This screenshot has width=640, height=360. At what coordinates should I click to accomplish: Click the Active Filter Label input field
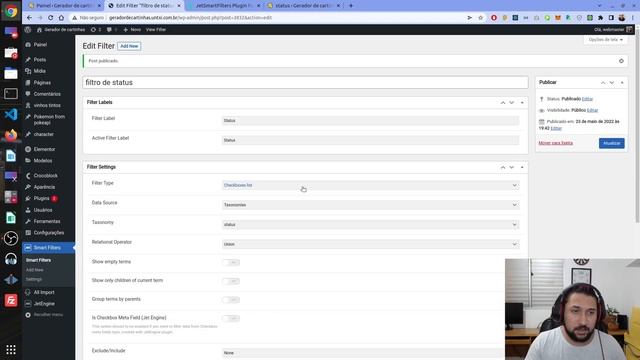click(370, 140)
